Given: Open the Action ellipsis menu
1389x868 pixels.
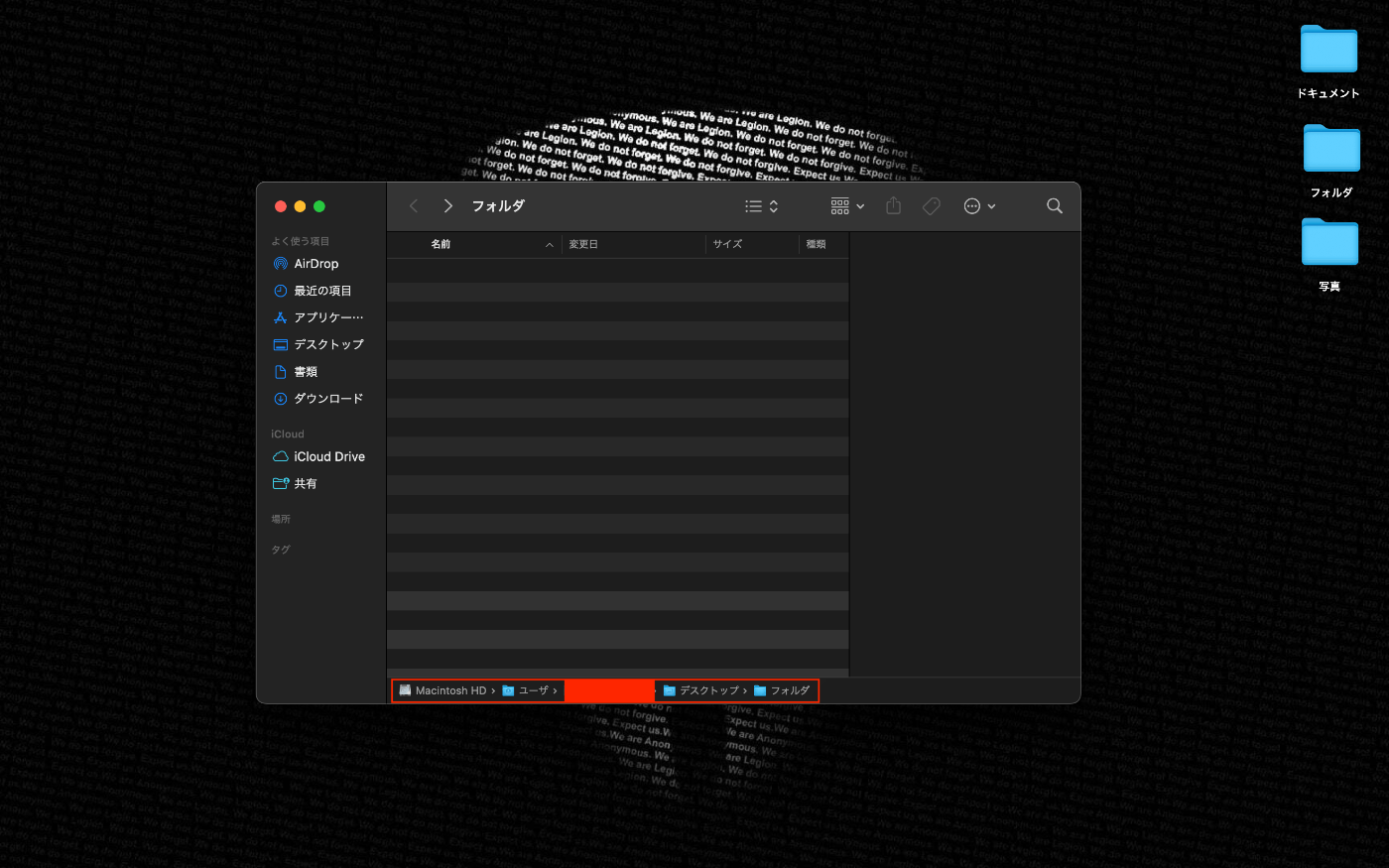Looking at the screenshot, I should click(979, 206).
